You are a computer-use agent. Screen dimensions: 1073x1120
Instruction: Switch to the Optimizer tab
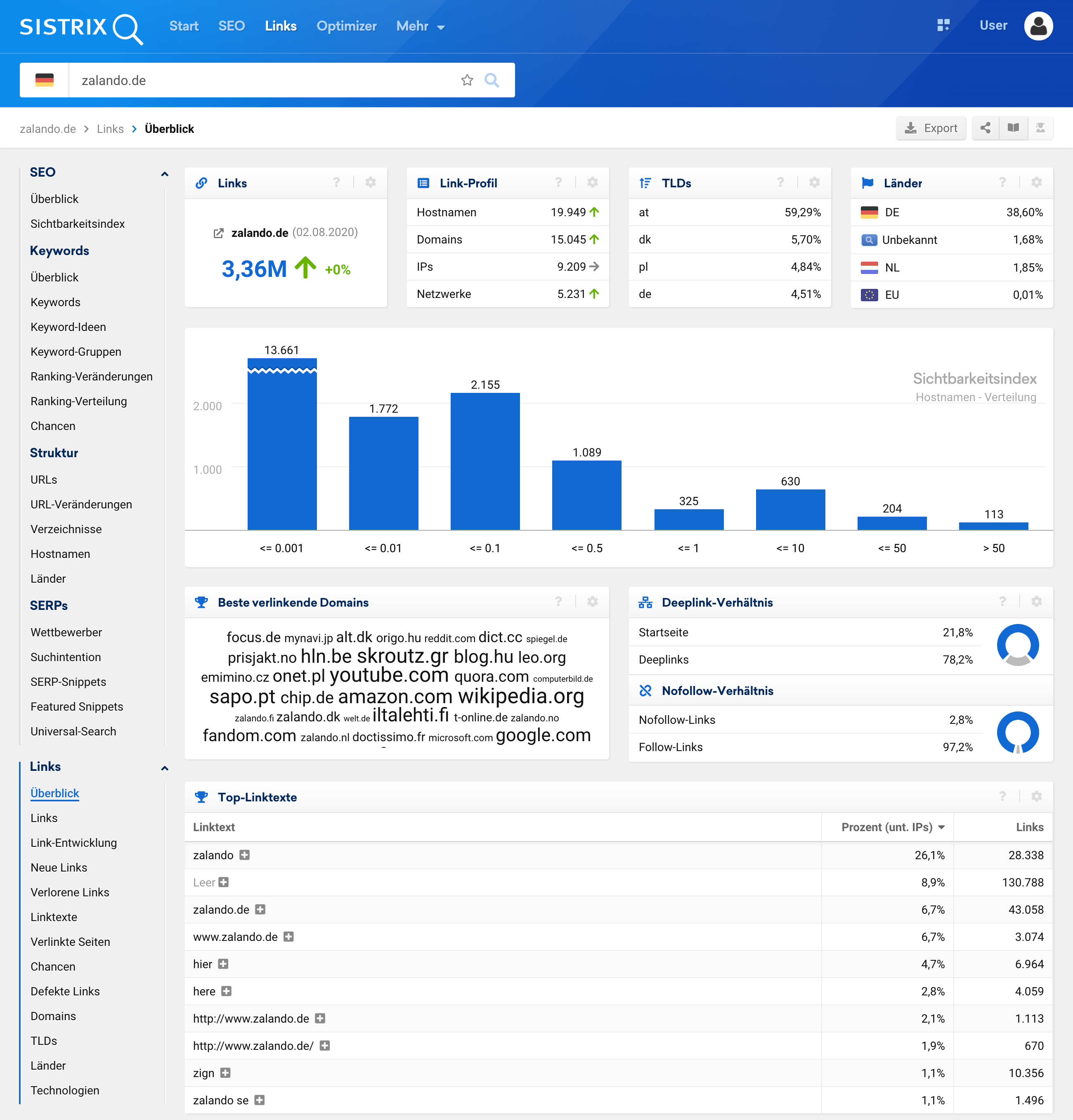coord(346,26)
